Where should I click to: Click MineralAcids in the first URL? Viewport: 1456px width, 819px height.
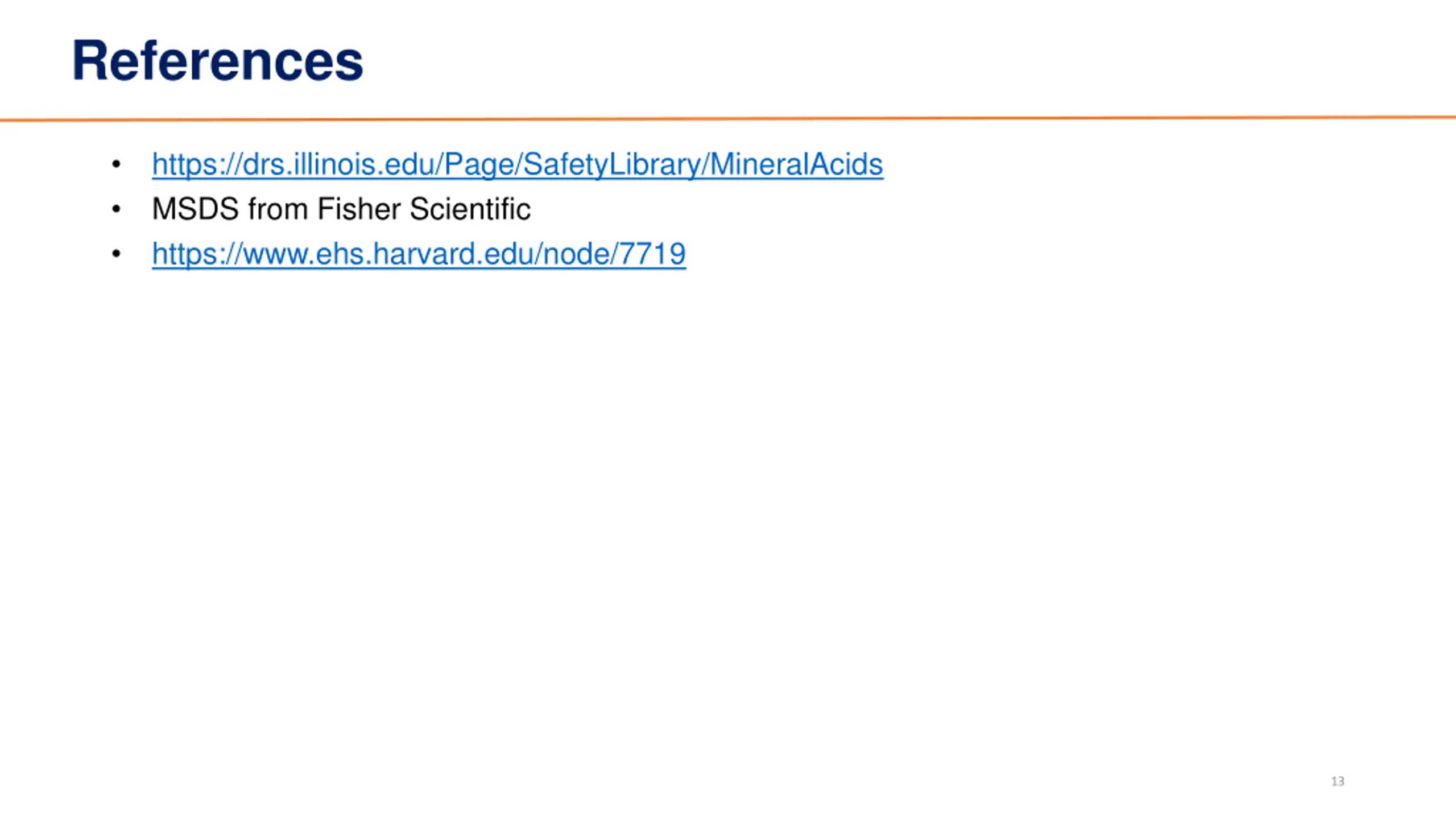[x=797, y=165]
